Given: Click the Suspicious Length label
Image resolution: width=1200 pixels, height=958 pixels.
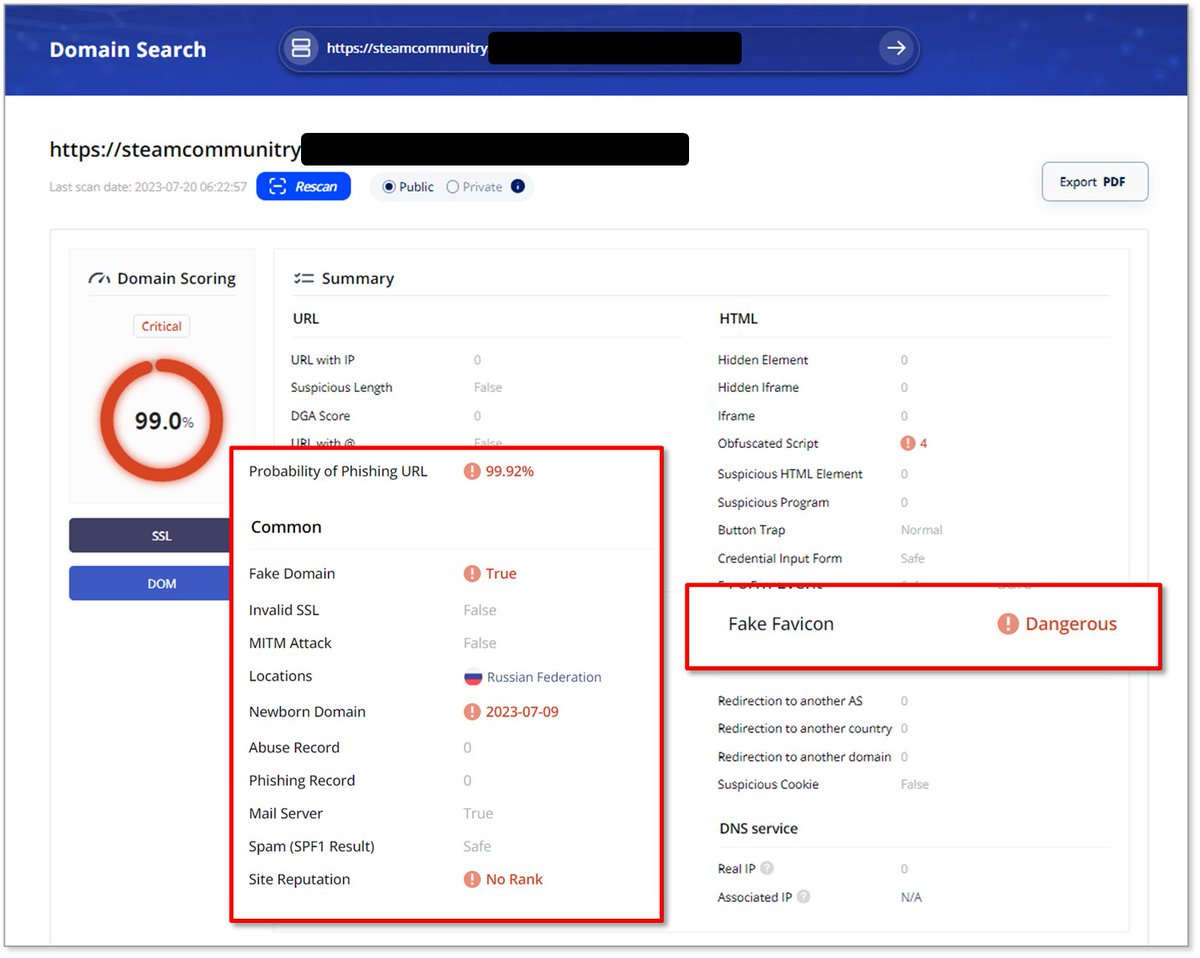Looking at the screenshot, I should pyautogui.click(x=341, y=388).
